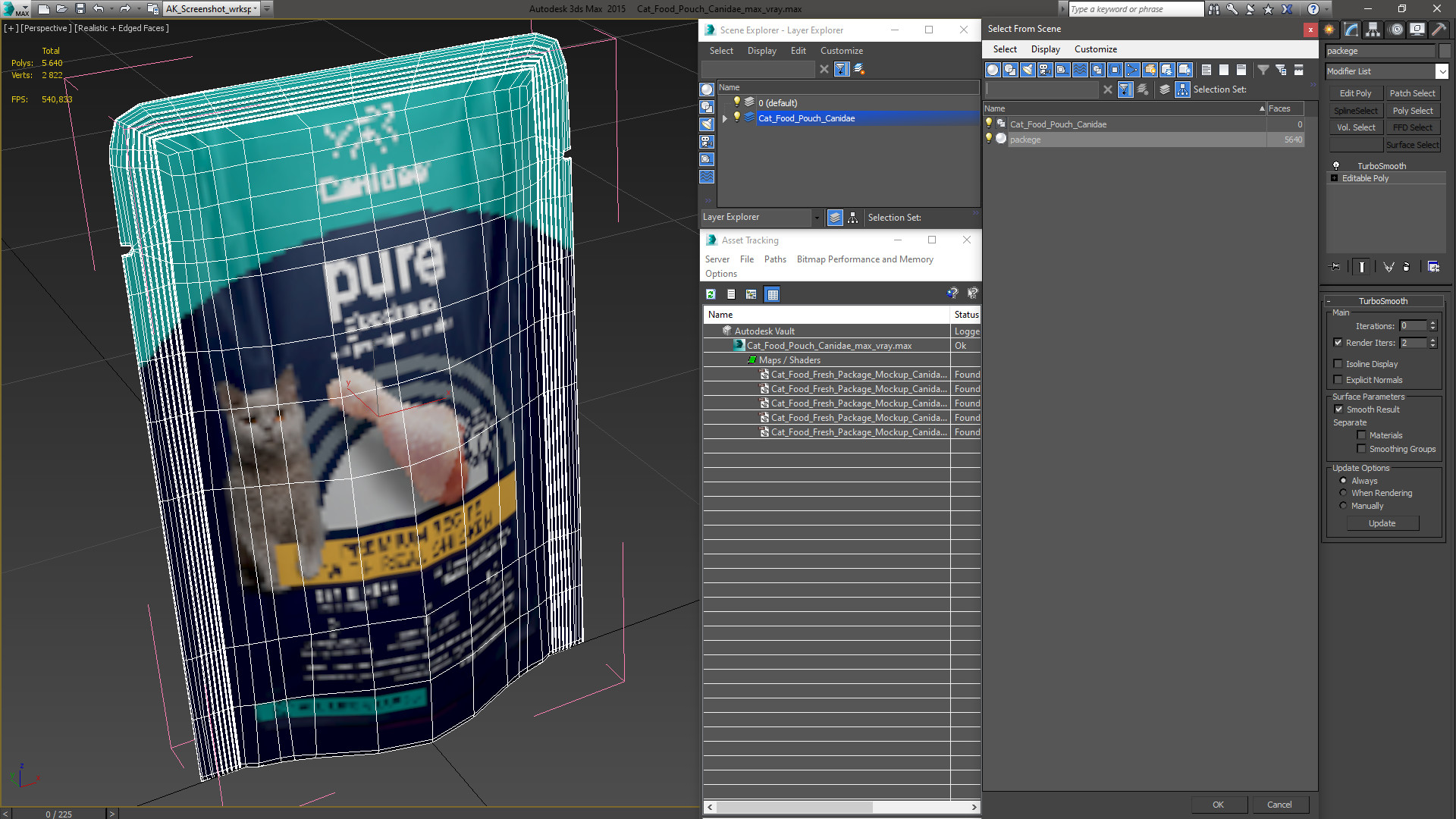Sort by Name column in Select From Scene

(1125, 108)
